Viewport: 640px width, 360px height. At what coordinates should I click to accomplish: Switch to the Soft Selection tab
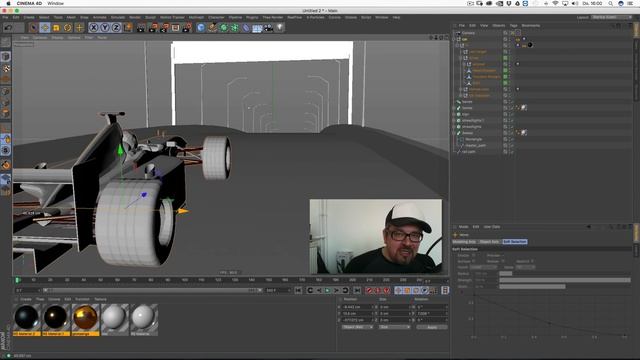point(515,242)
